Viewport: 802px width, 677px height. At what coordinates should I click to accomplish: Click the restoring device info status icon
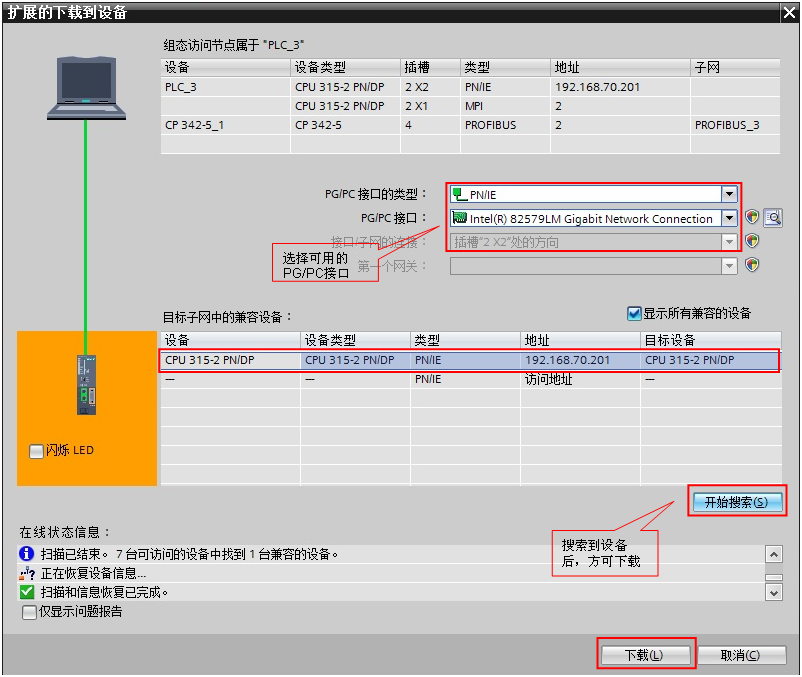[x=27, y=573]
